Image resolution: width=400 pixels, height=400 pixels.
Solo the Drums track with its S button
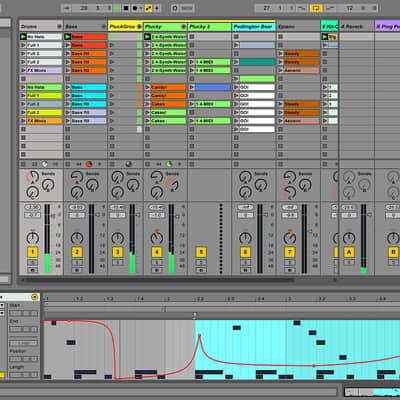(x=32, y=262)
